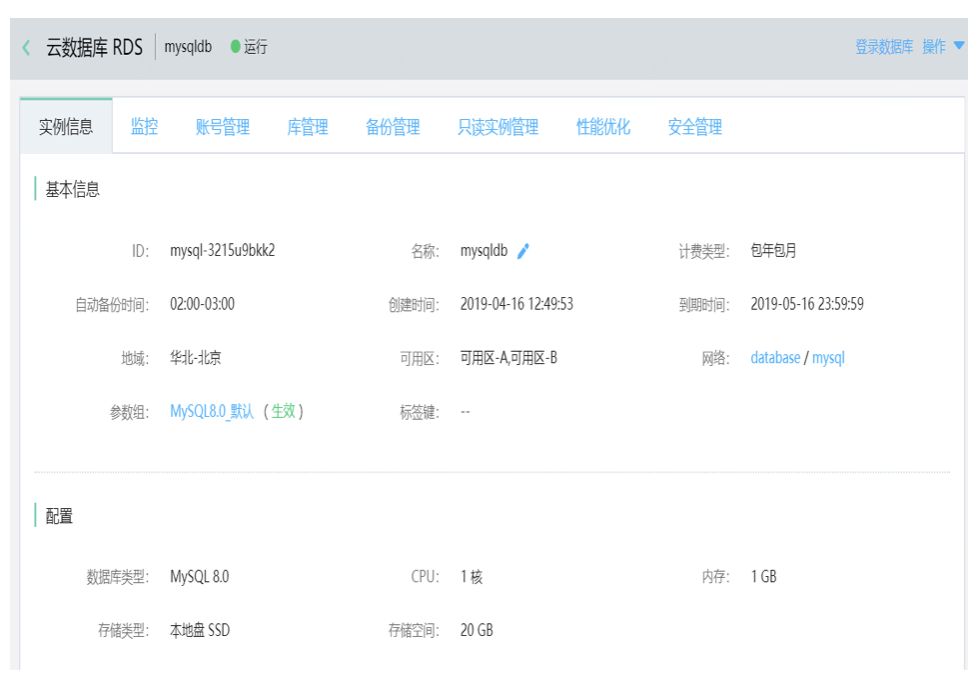Open the database network link
Screen dimensions: 980x700
coord(775,358)
